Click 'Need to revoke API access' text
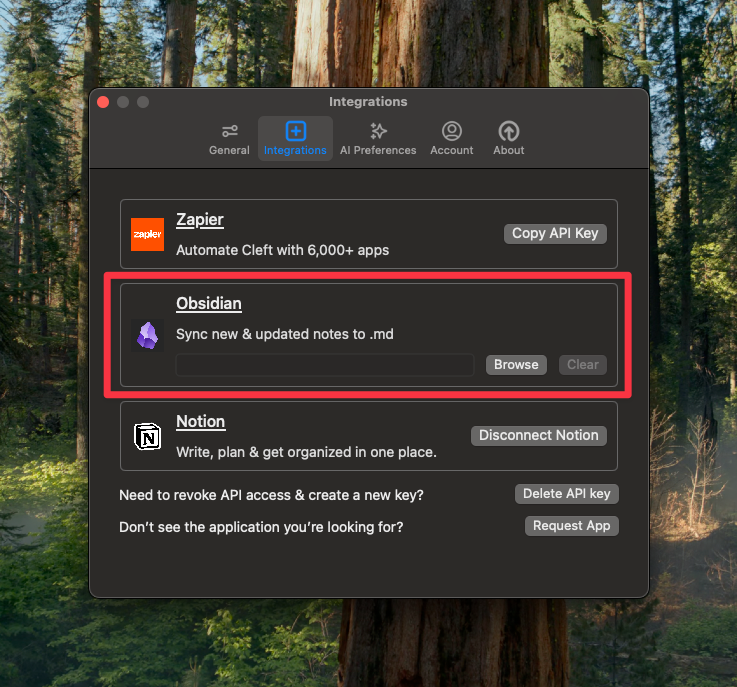The height and width of the screenshot is (687, 737). (271, 495)
